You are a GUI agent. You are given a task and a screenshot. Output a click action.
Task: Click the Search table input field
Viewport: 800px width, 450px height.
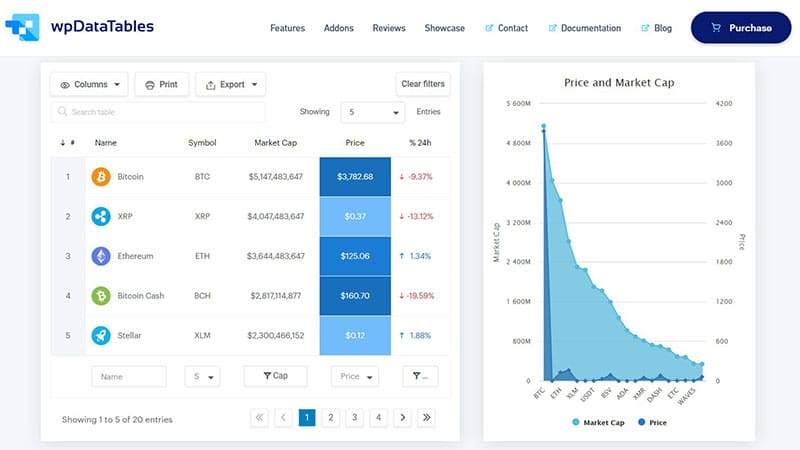pyautogui.click(x=158, y=112)
